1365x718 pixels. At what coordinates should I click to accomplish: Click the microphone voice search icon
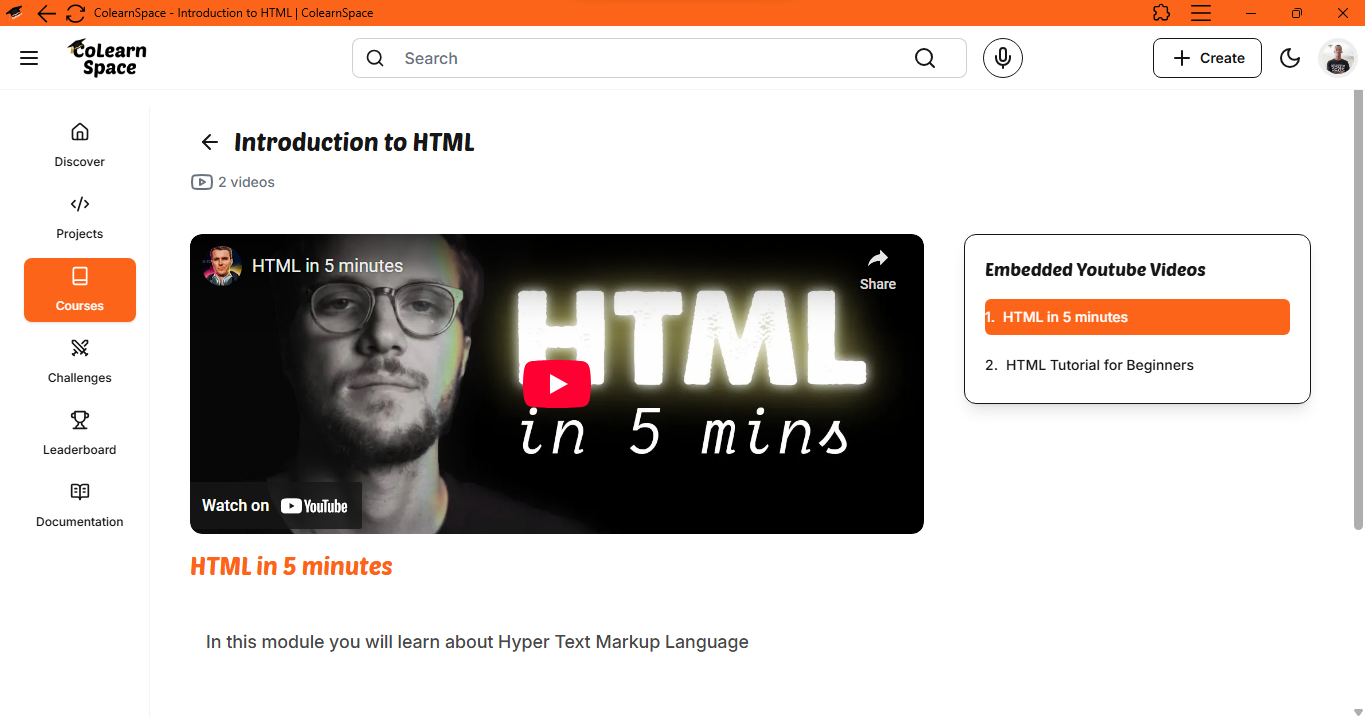click(x=1002, y=58)
